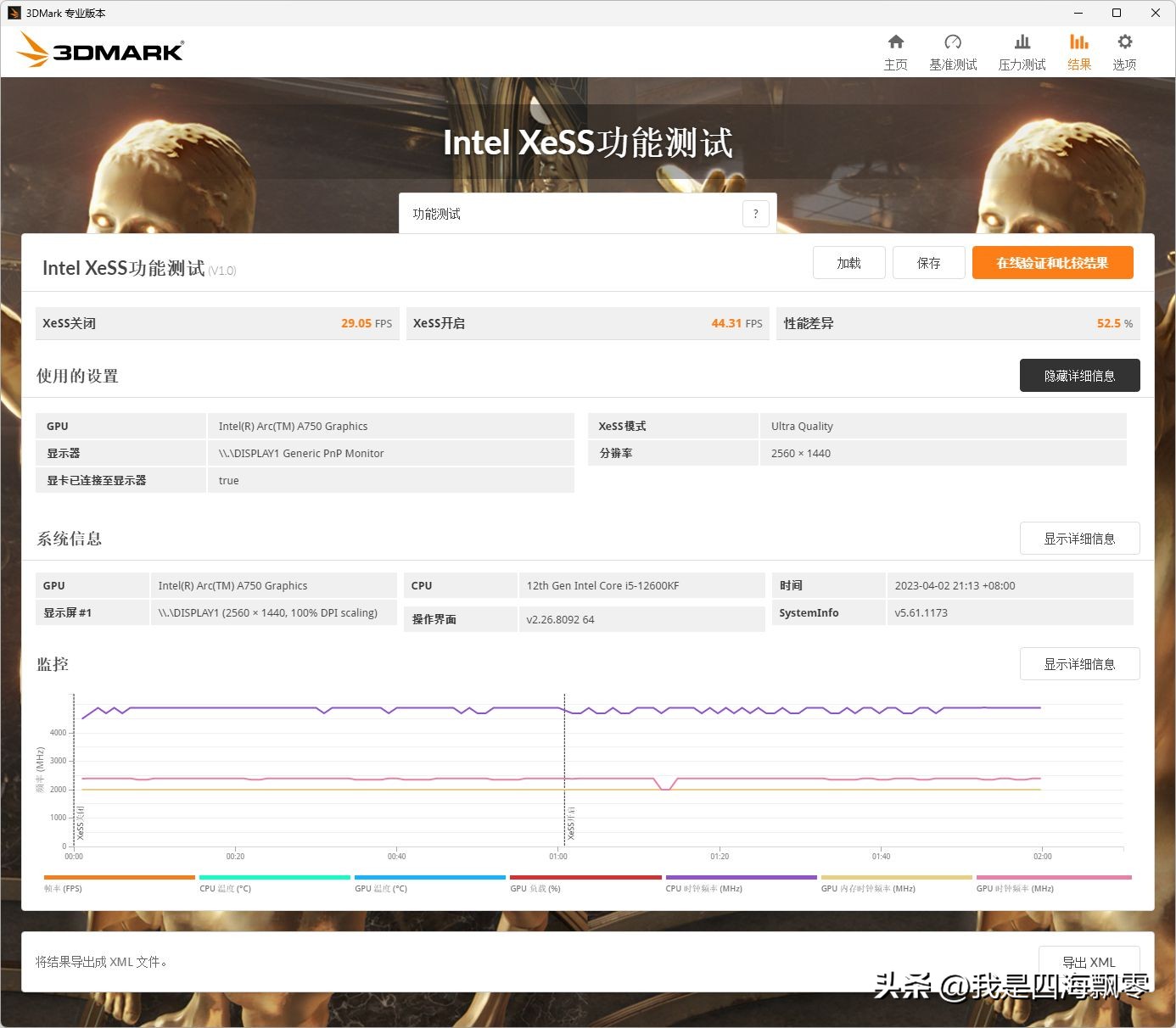The image size is (1176, 1028).
Task: Click 在线验证和比较结果 orange button
Action: click(x=1052, y=262)
